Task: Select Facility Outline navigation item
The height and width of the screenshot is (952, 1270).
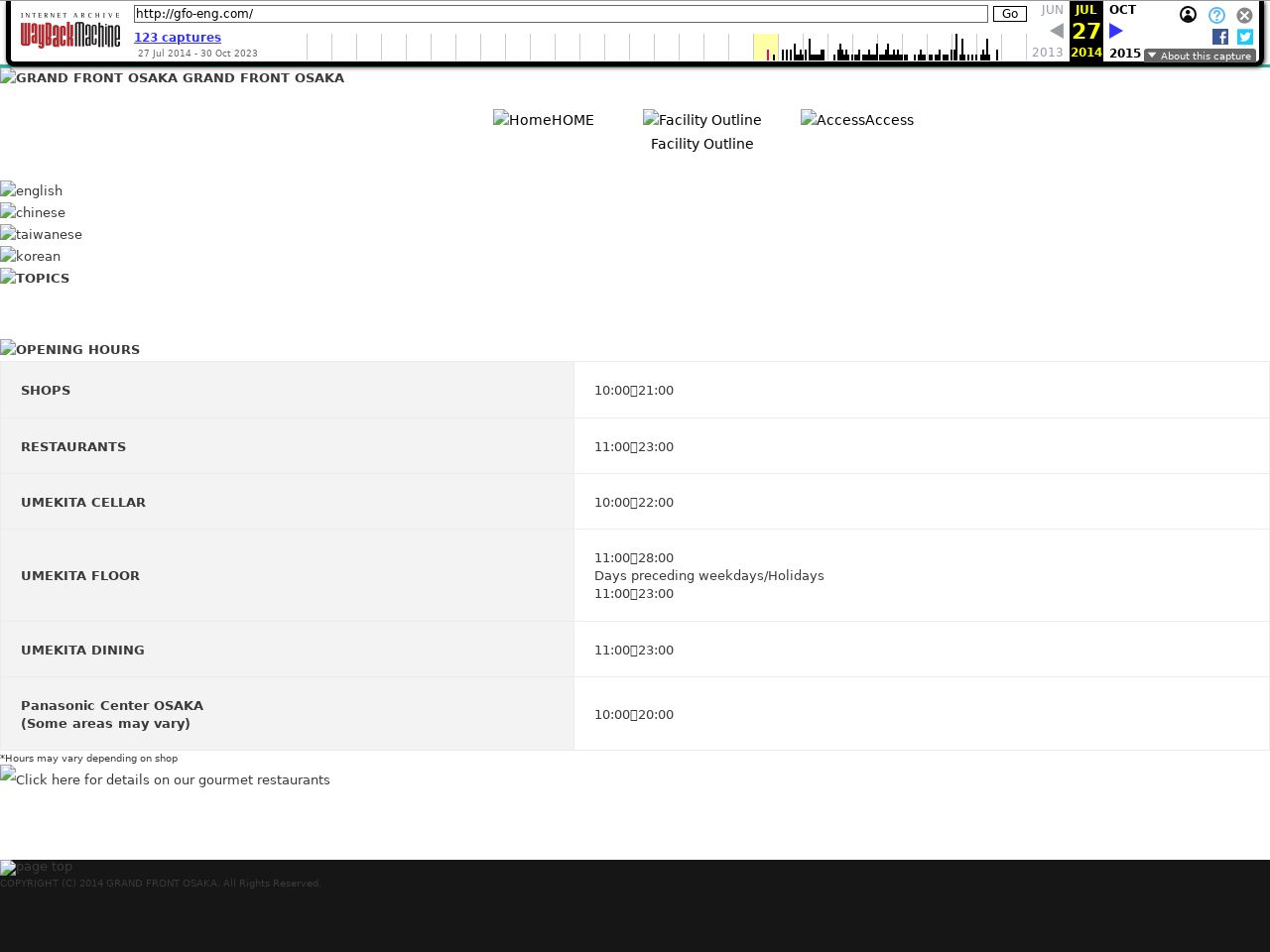Action: coord(701,131)
